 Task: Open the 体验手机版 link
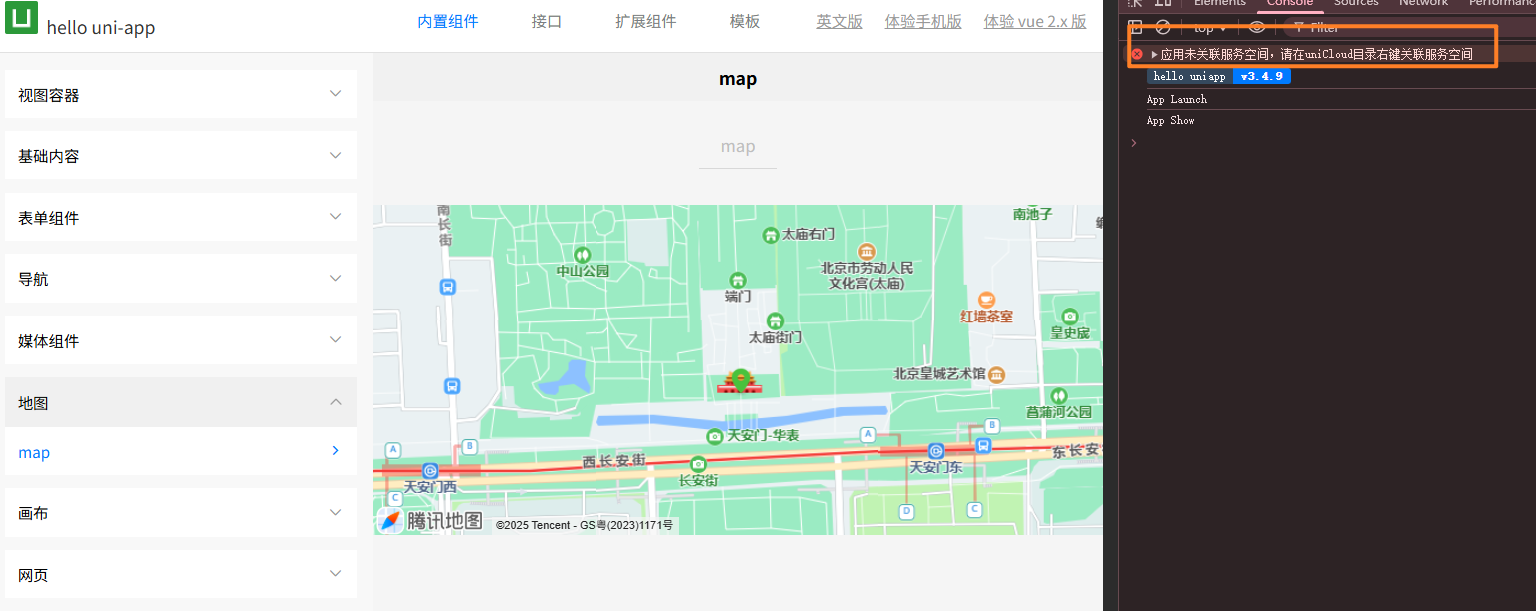tap(923, 22)
